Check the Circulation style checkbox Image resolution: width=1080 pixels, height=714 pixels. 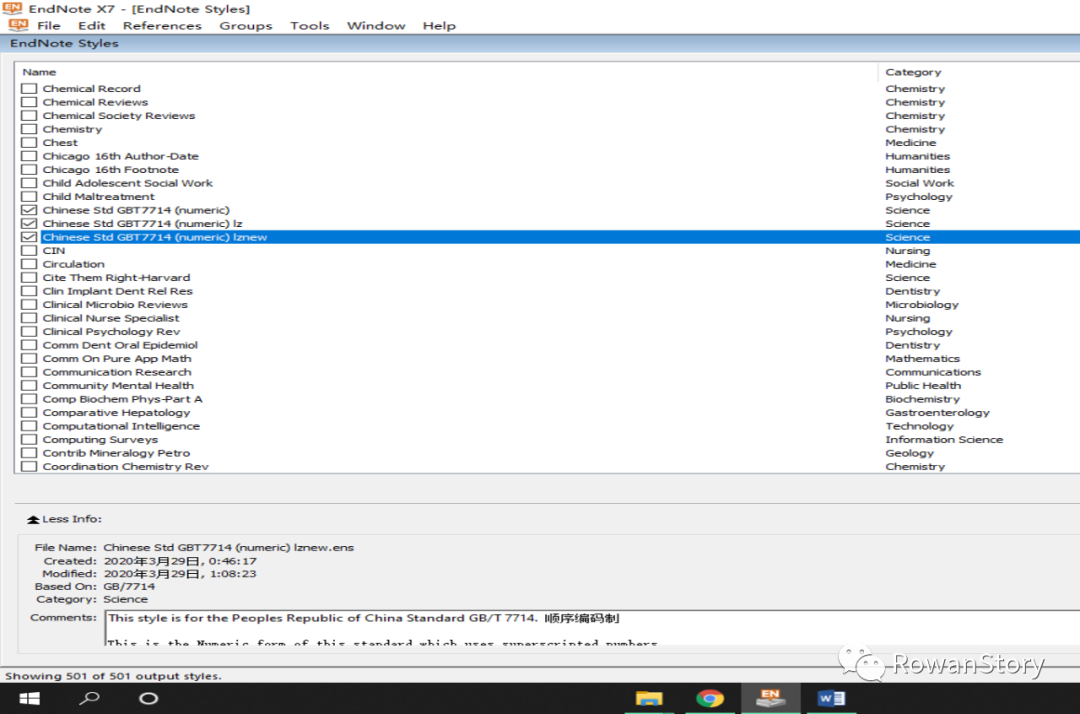29,264
